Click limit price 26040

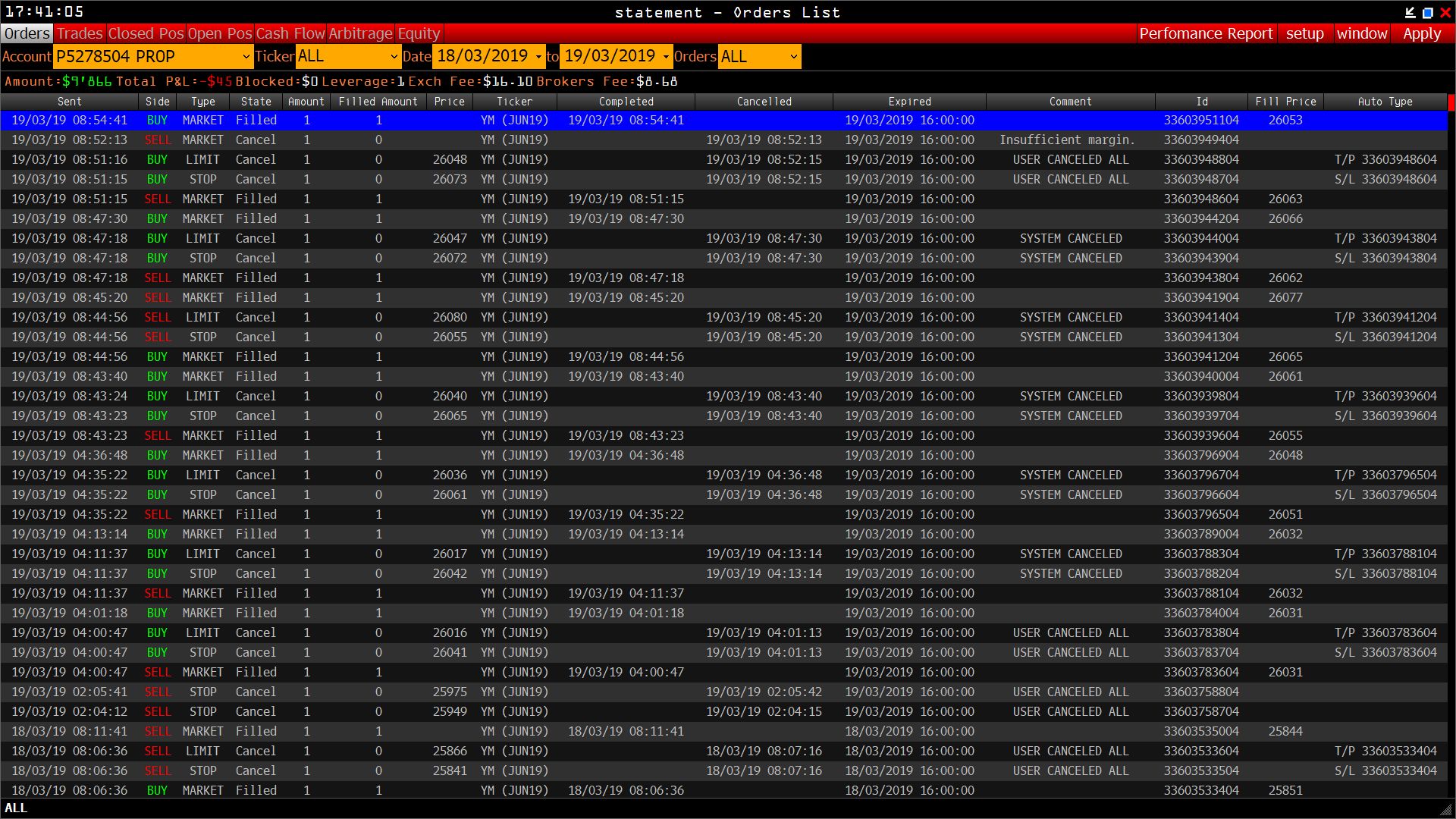click(x=450, y=396)
